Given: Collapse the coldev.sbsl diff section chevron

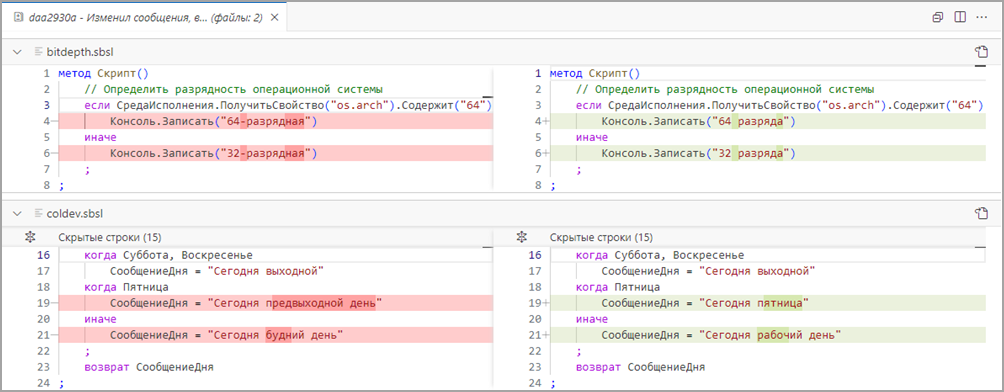Looking at the screenshot, I should tap(17, 213).
